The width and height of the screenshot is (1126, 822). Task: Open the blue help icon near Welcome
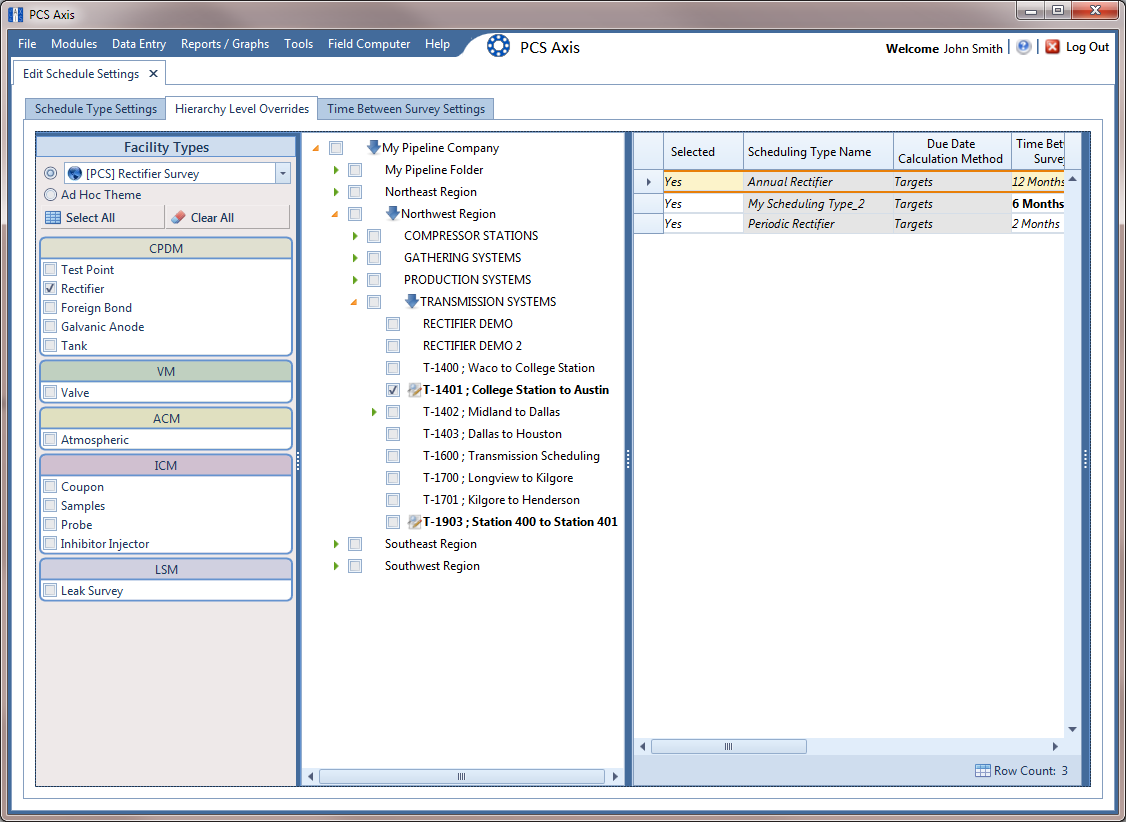[x=1024, y=47]
